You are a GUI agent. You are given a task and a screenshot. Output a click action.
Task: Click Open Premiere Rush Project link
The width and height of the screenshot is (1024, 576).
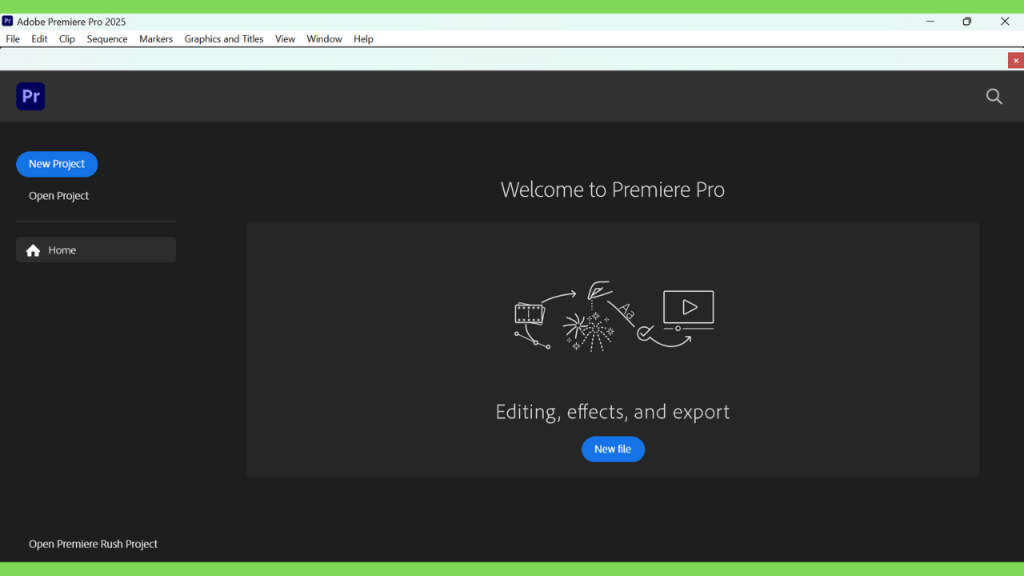pos(93,544)
